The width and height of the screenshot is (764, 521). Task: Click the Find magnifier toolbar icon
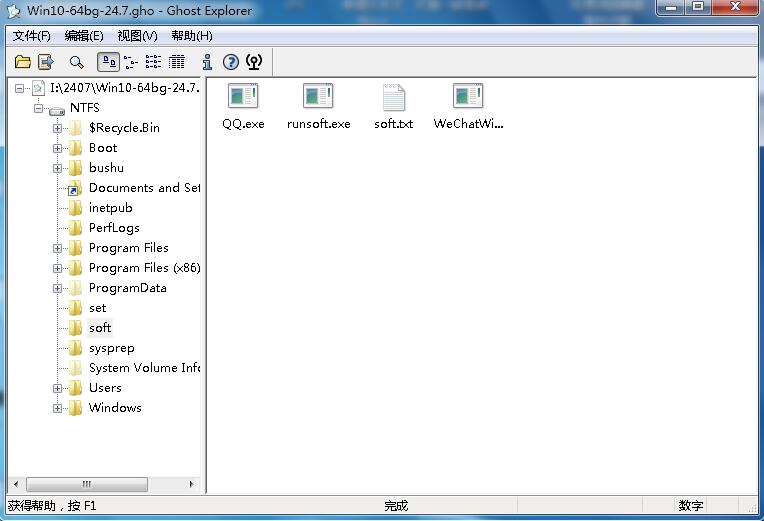pos(76,62)
